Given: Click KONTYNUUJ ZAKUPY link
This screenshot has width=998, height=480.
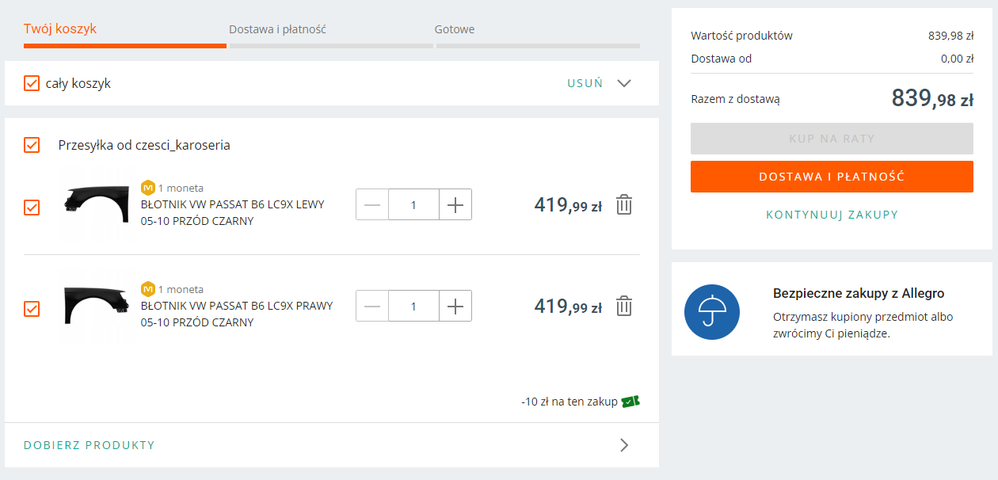Looking at the screenshot, I should [832, 215].
